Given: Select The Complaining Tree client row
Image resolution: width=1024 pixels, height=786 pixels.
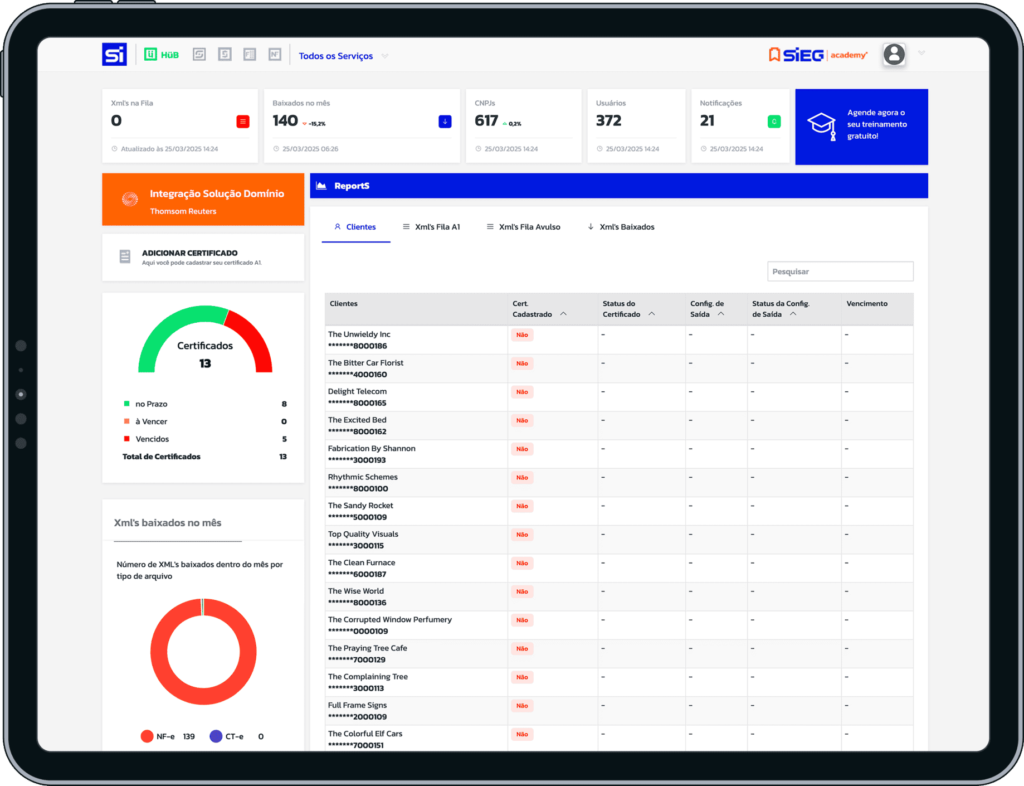Looking at the screenshot, I should [x=619, y=682].
